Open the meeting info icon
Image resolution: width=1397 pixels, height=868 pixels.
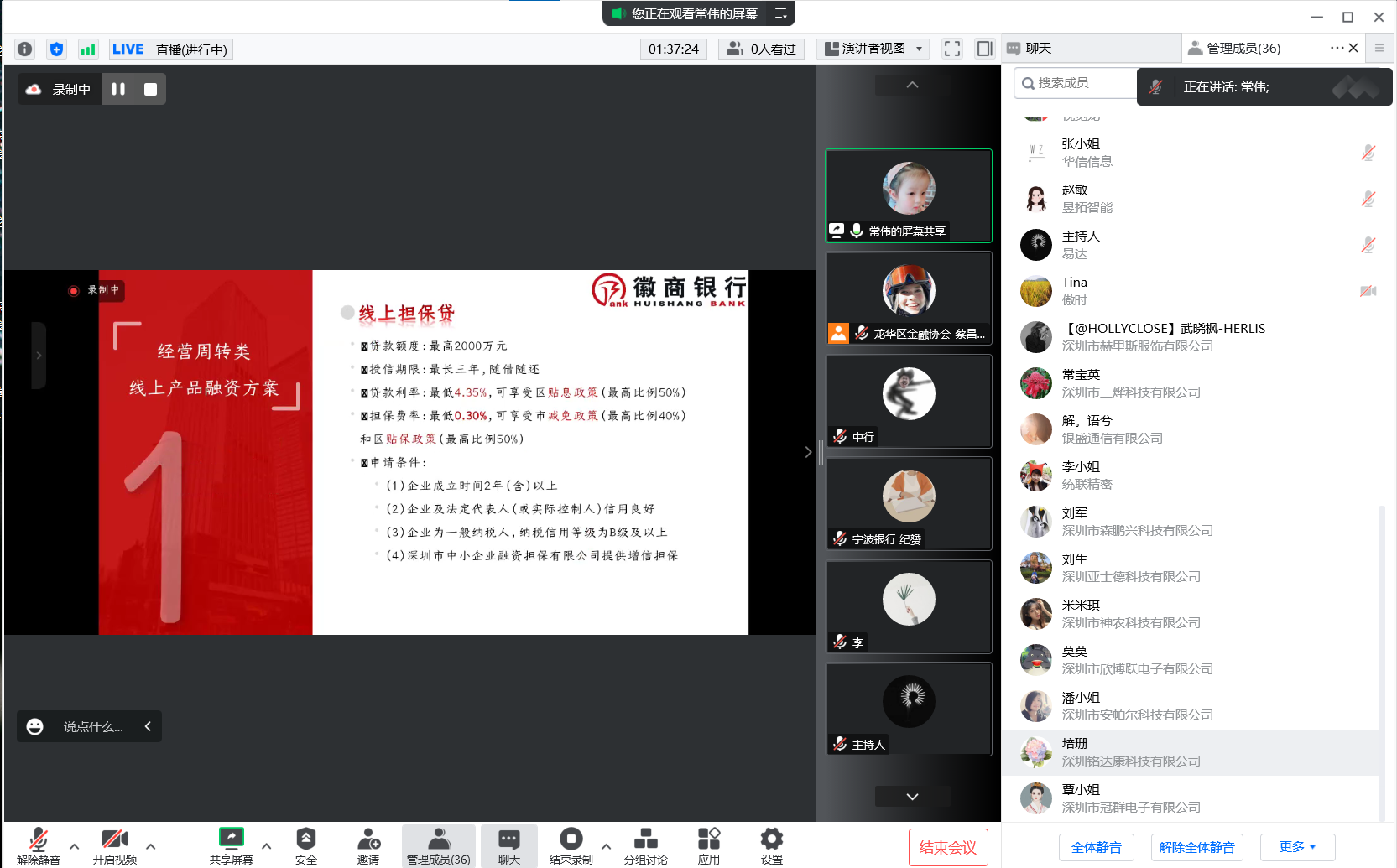pyautogui.click(x=25, y=49)
